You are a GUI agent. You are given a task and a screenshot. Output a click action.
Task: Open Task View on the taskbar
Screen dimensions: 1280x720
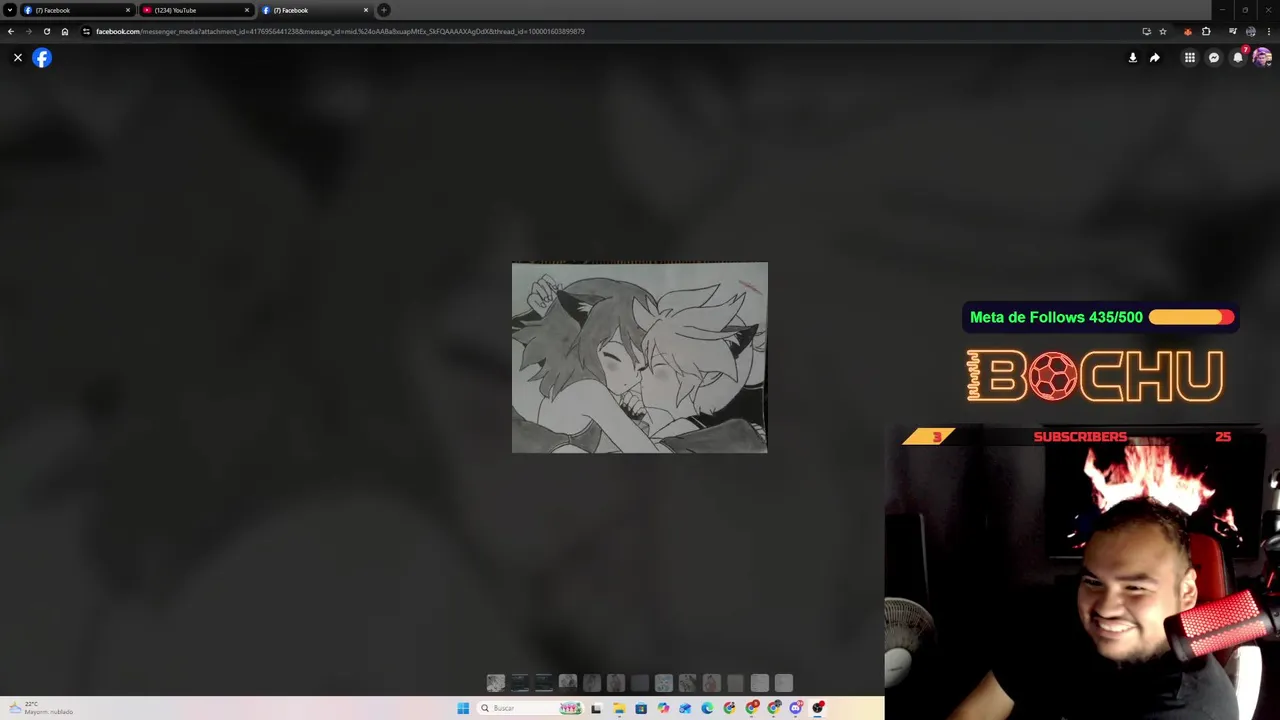point(596,708)
